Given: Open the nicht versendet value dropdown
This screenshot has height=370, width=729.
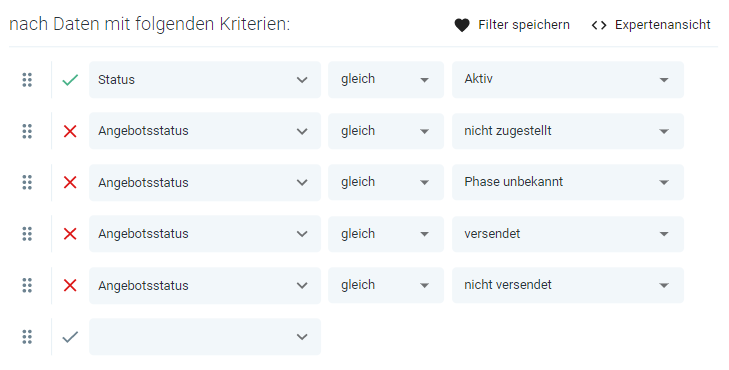Looking at the screenshot, I should tap(568, 285).
